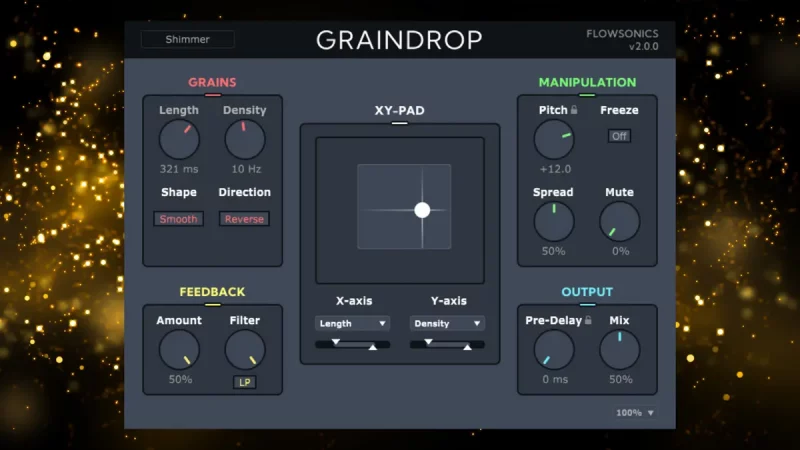
Task: Click the output Mix knob
Action: coord(619,350)
